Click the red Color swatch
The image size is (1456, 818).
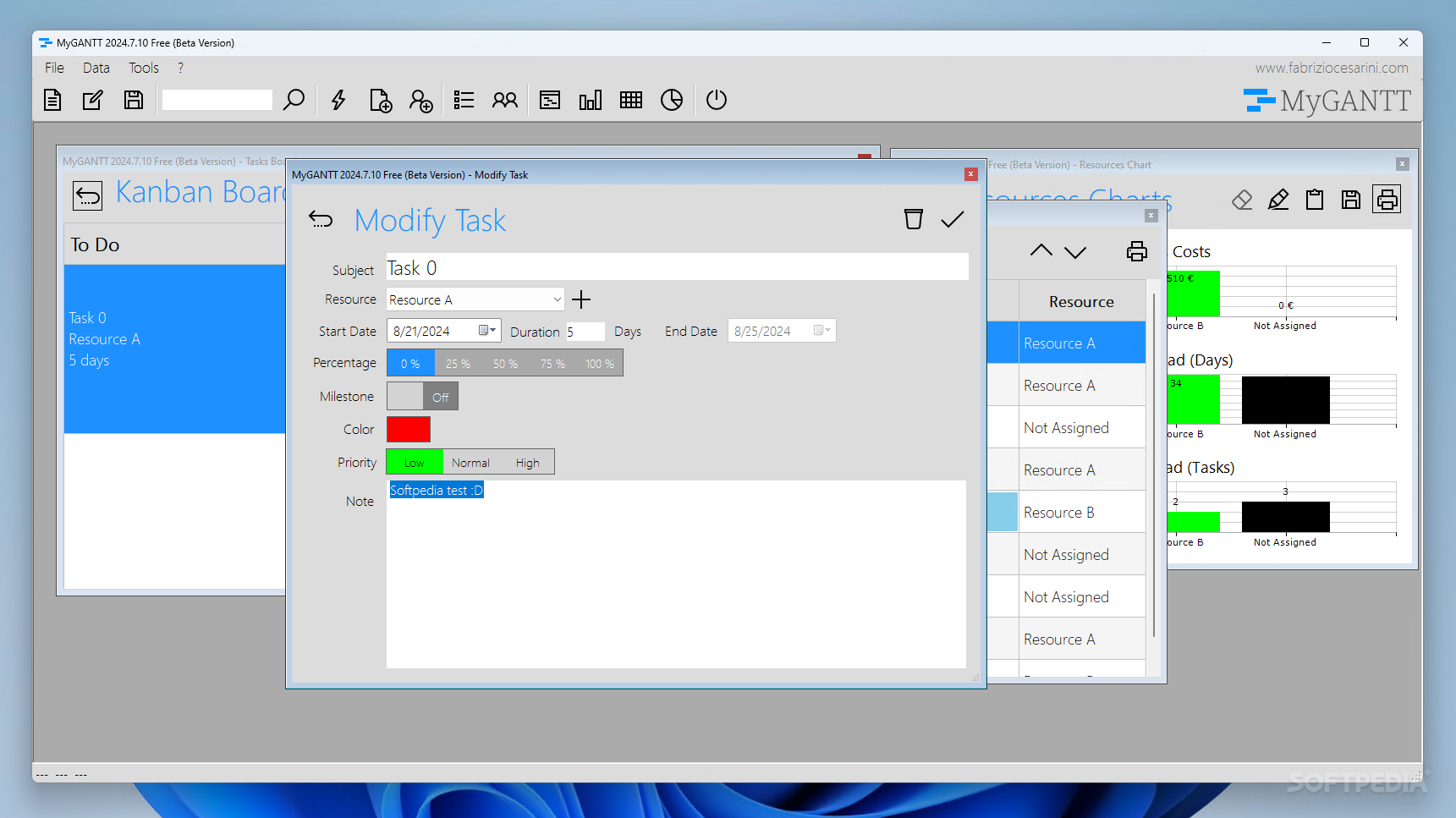pyautogui.click(x=409, y=429)
